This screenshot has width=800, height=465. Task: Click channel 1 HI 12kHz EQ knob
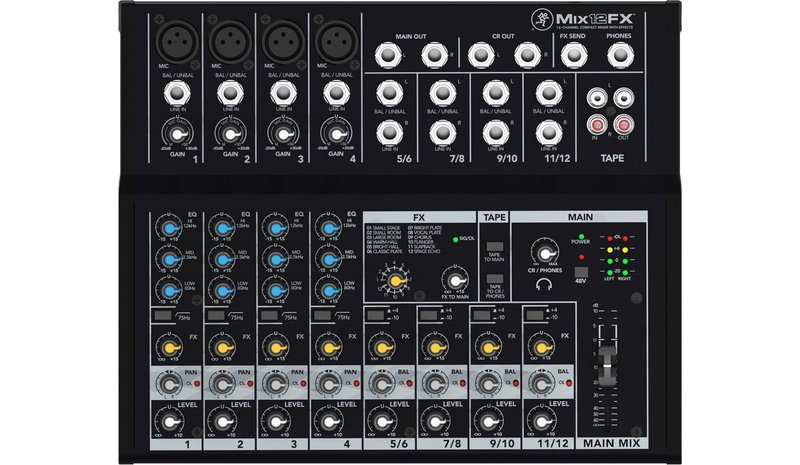coord(170,228)
